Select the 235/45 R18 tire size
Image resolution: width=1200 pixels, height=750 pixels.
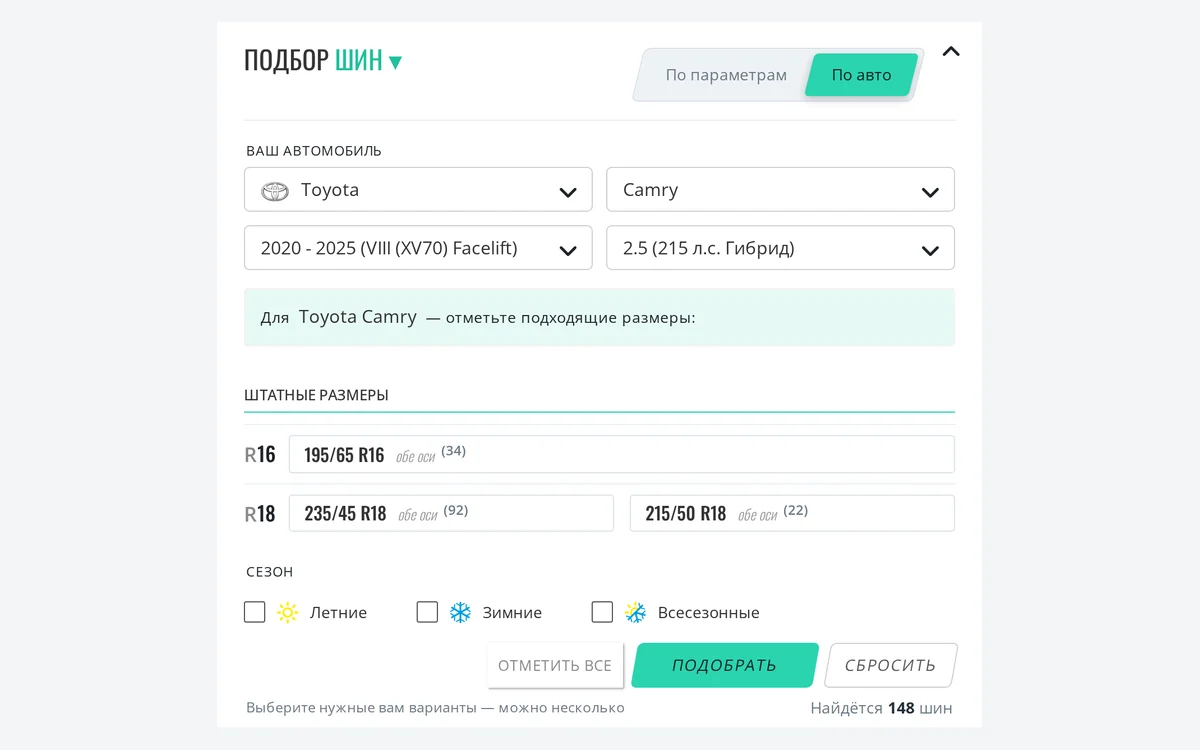[x=451, y=513]
